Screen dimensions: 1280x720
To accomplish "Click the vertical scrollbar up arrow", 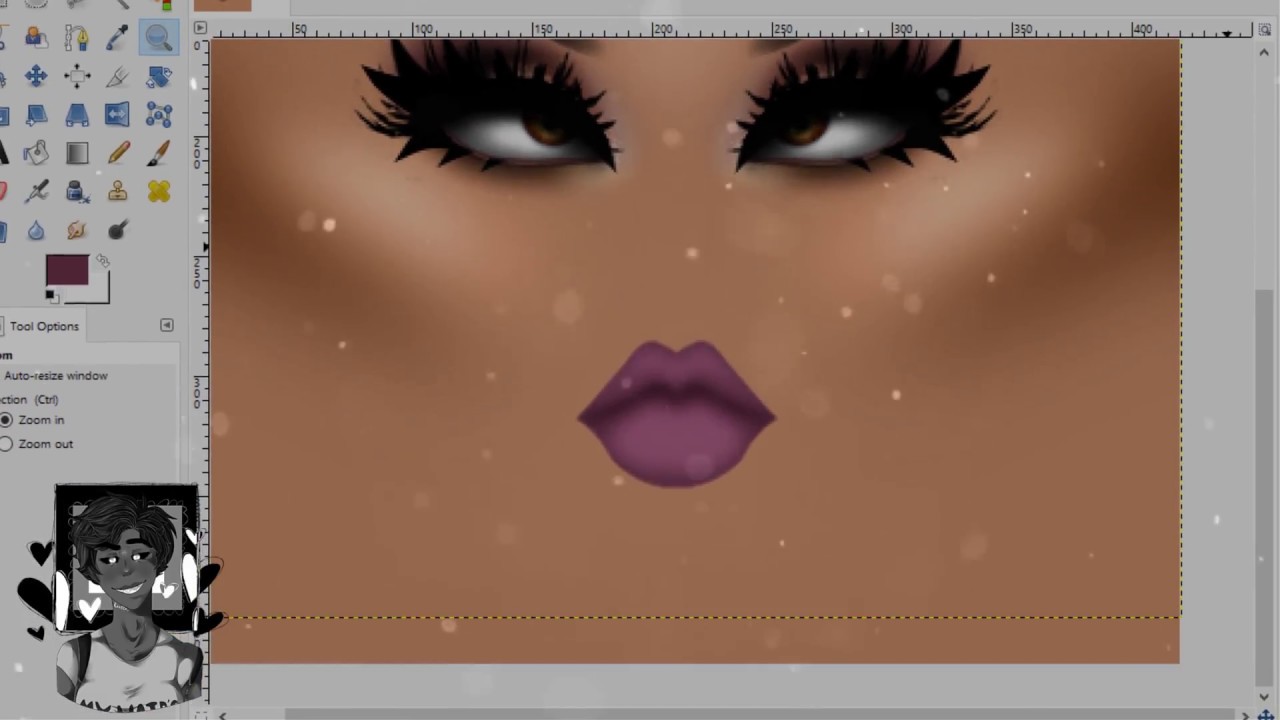I will [1265, 51].
